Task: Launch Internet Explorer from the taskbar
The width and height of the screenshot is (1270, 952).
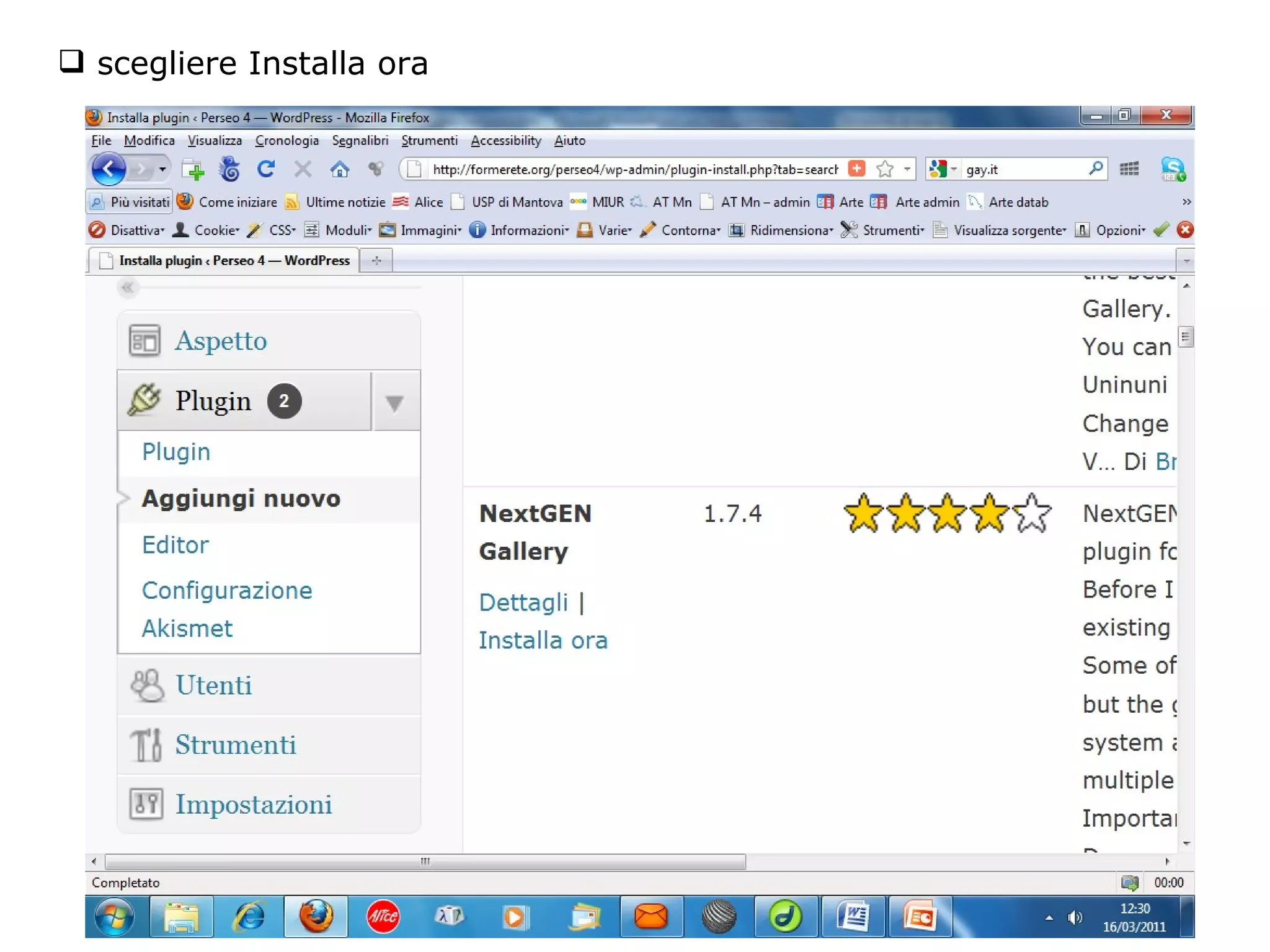Action: (249, 917)
